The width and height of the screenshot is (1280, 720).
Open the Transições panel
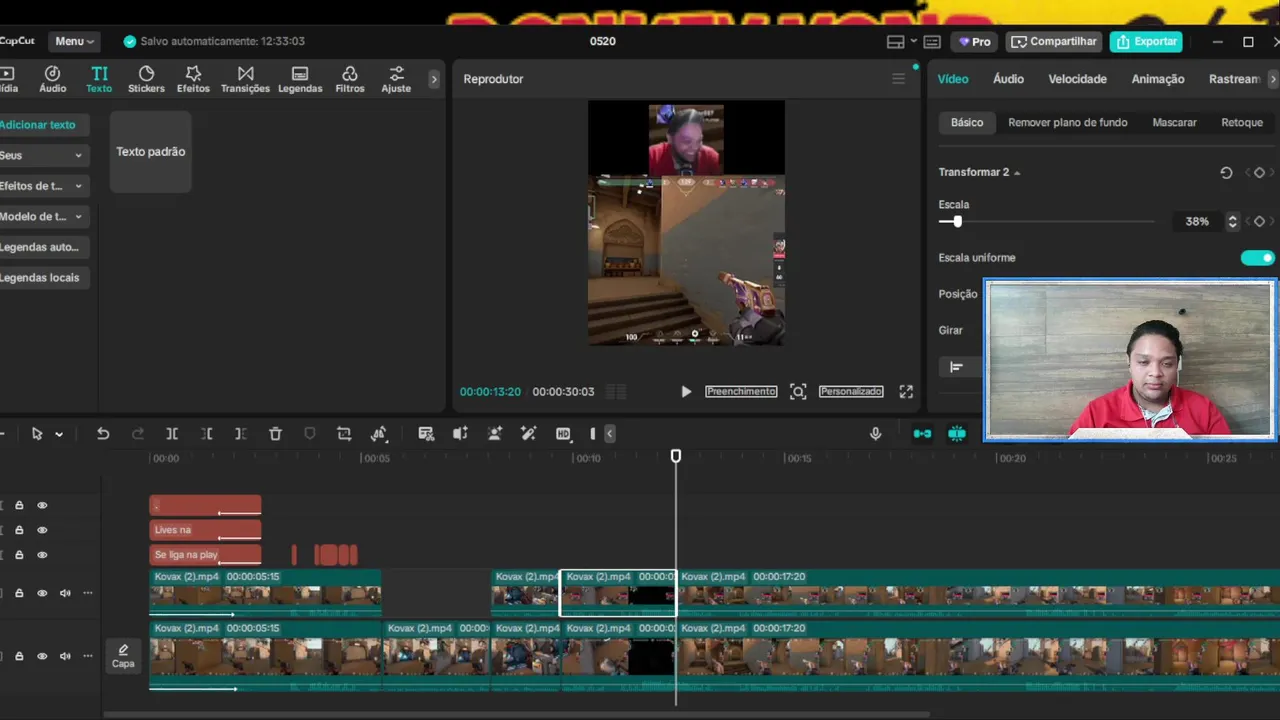point(245,79)
